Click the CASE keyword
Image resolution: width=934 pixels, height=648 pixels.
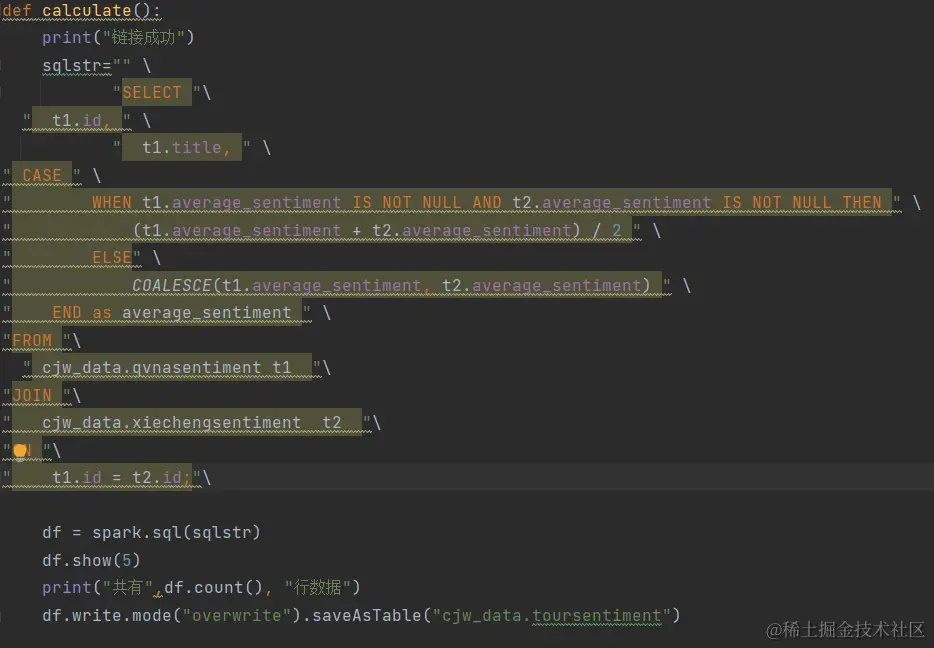[x=42, y=175]
